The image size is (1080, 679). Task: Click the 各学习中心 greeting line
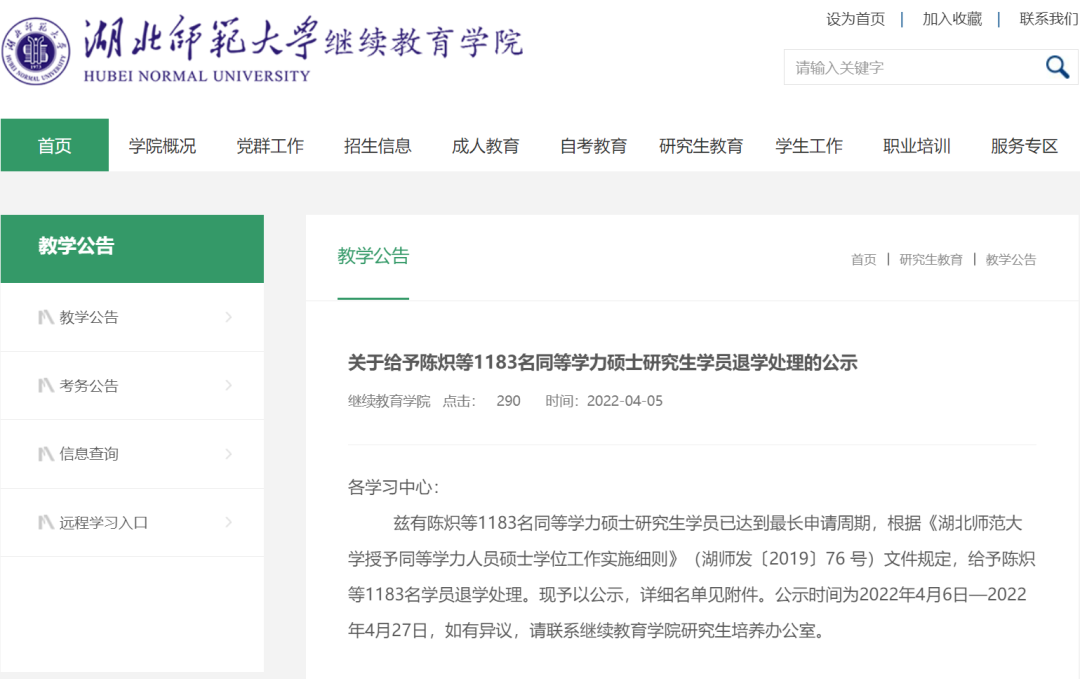pyautogui.click(x=393, y=488)
